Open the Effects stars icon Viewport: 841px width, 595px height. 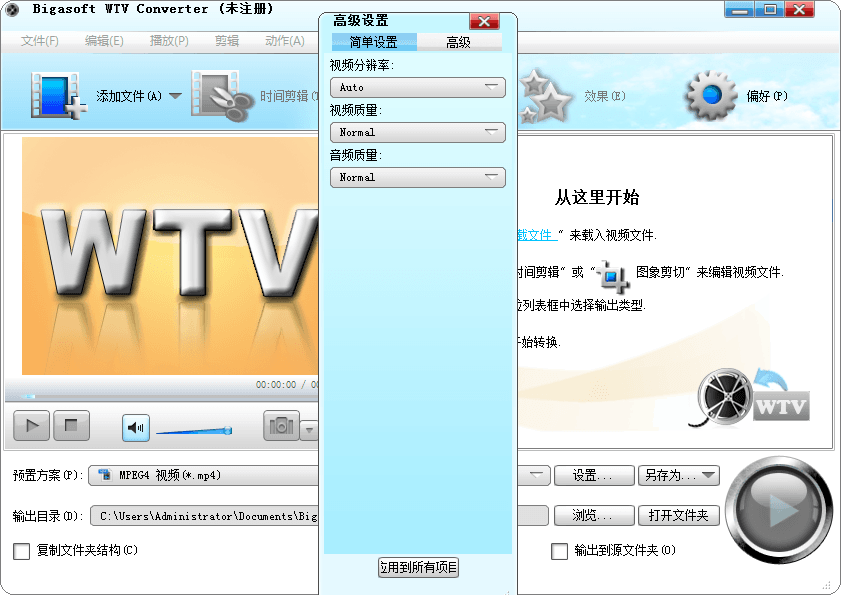544,97
